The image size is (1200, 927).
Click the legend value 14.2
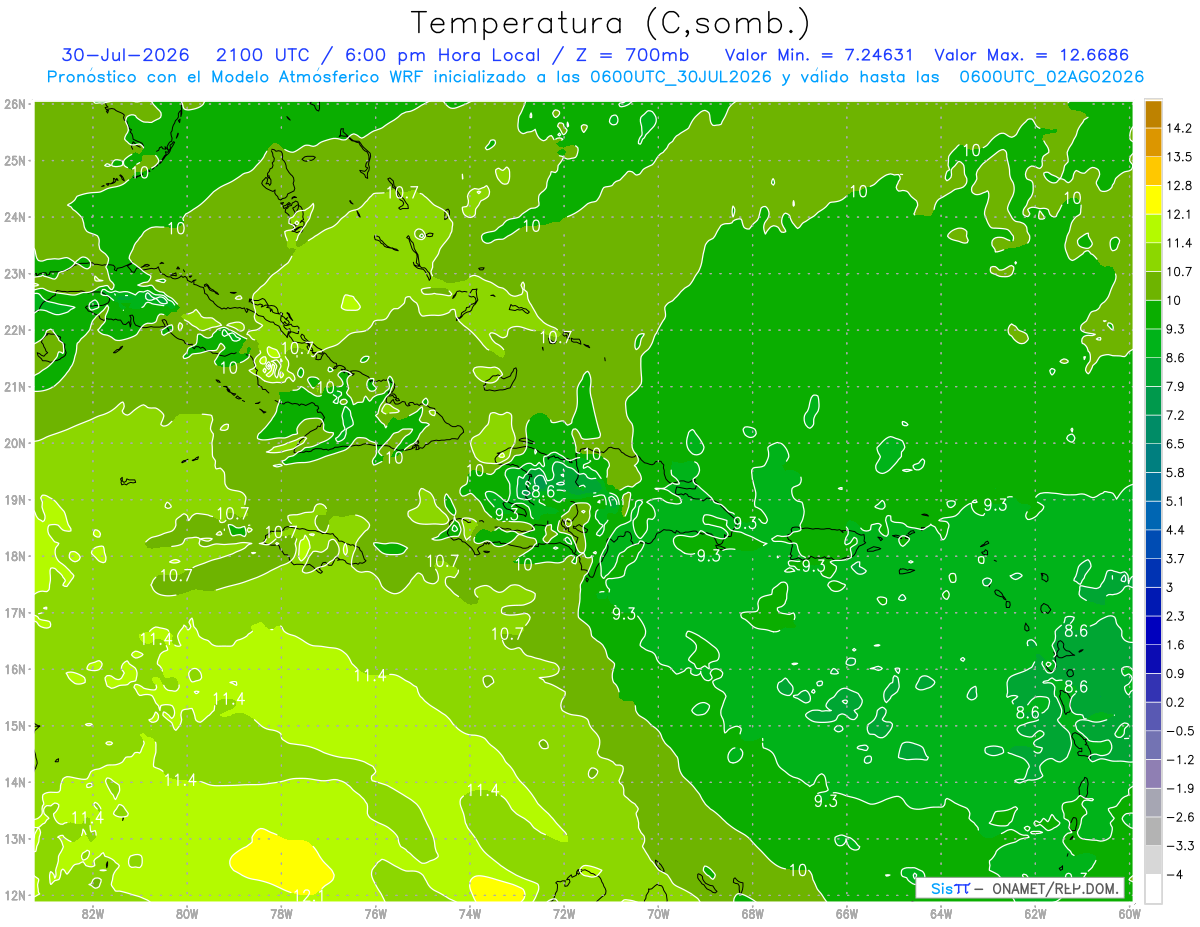tap(1178, 128)
